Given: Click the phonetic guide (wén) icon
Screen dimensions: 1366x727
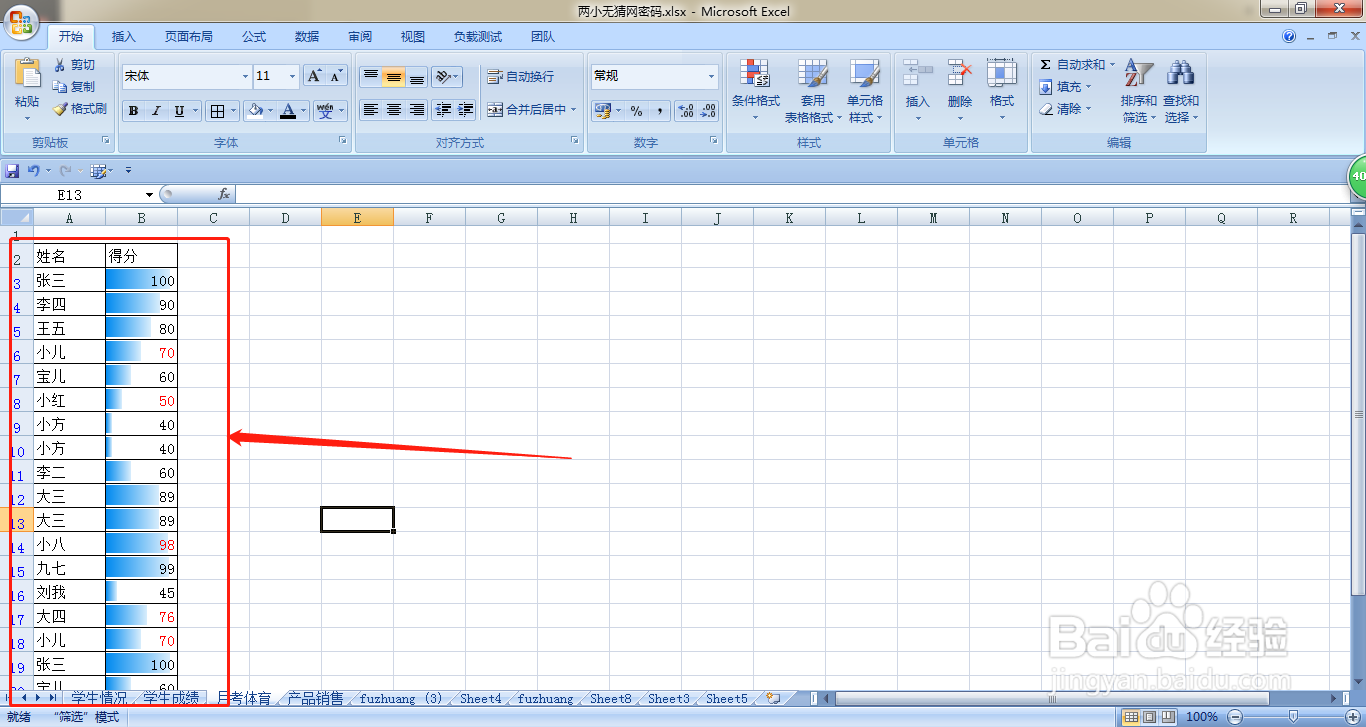Looking at the screenshot, I should 325,111.
